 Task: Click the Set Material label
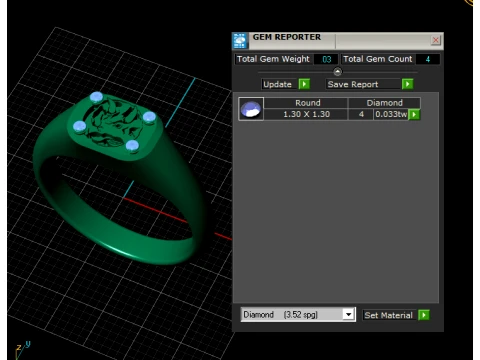388,315
